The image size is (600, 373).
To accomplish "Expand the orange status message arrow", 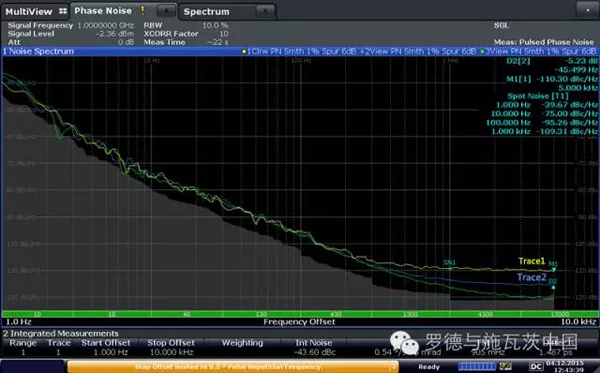I will click(x=393, y=366).
